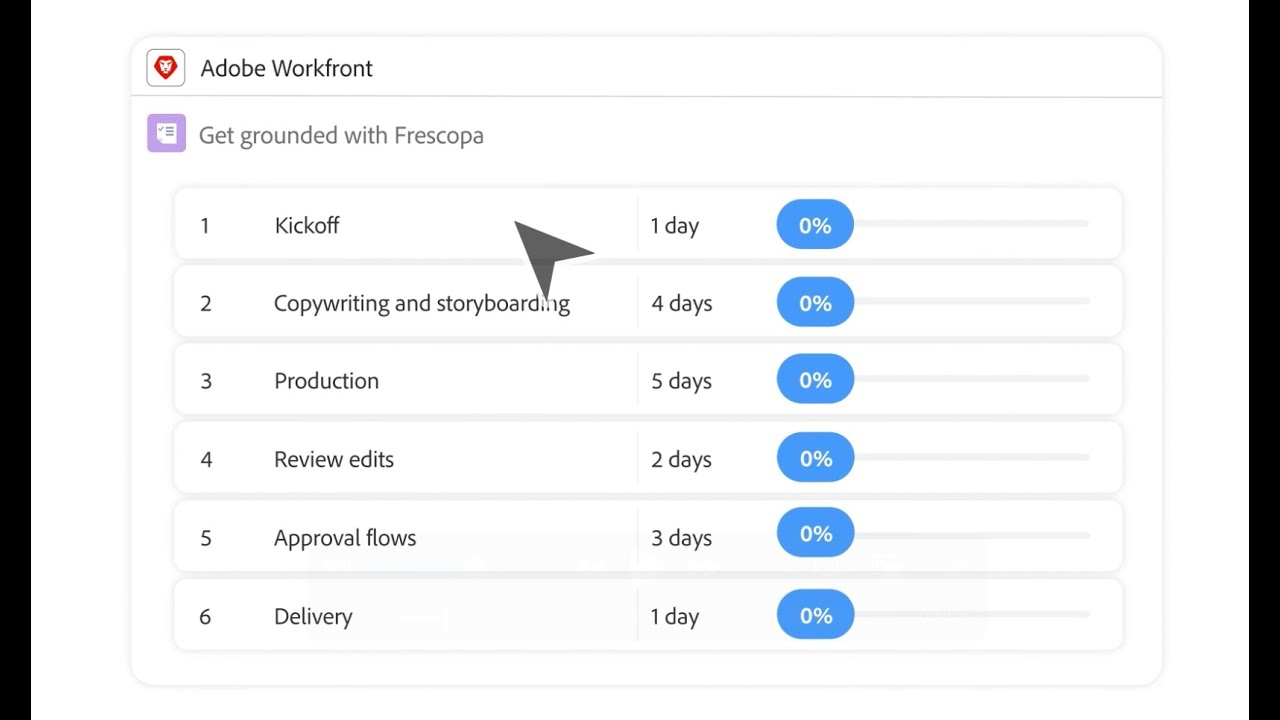The width and height of the screenshot is (1280, 720).
Task: Click the Approval flows 3 days duration
Action: point(682,538)
